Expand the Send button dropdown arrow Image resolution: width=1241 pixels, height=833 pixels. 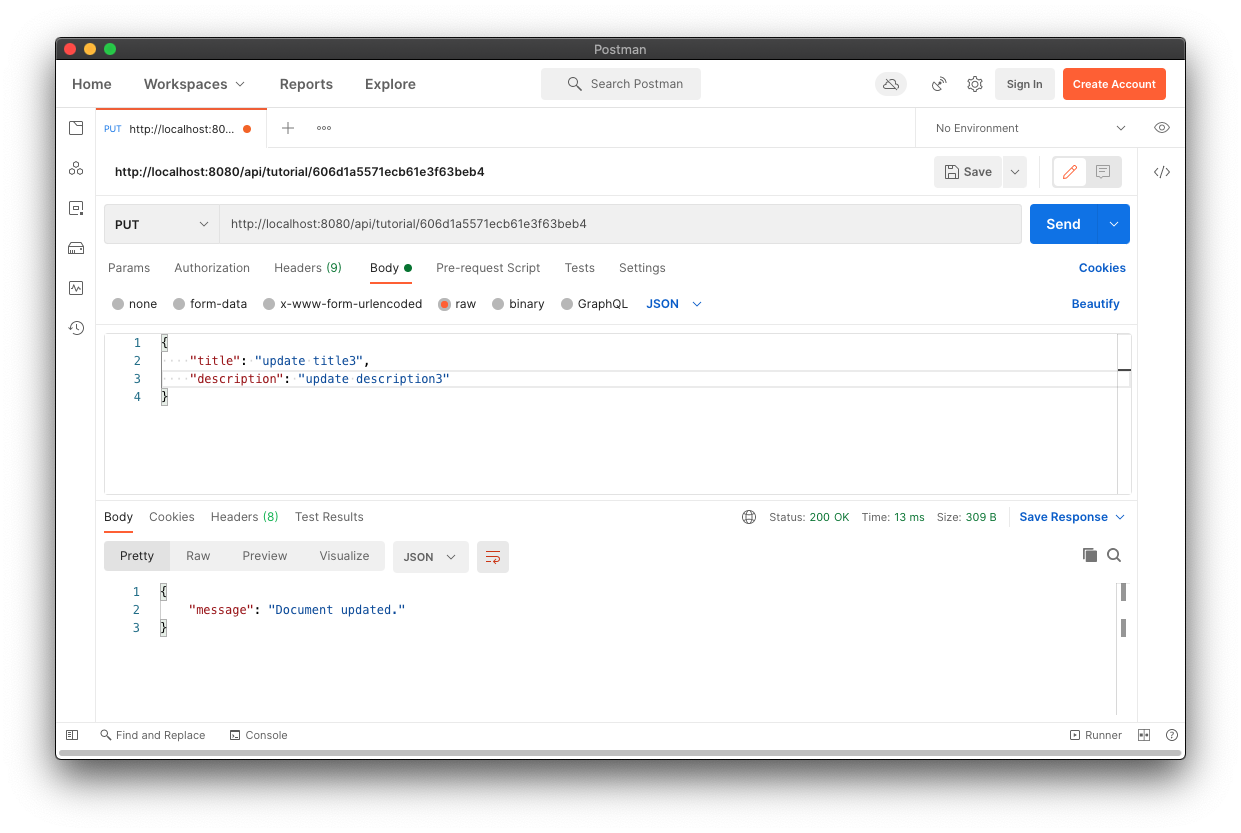click(1114, 224)
